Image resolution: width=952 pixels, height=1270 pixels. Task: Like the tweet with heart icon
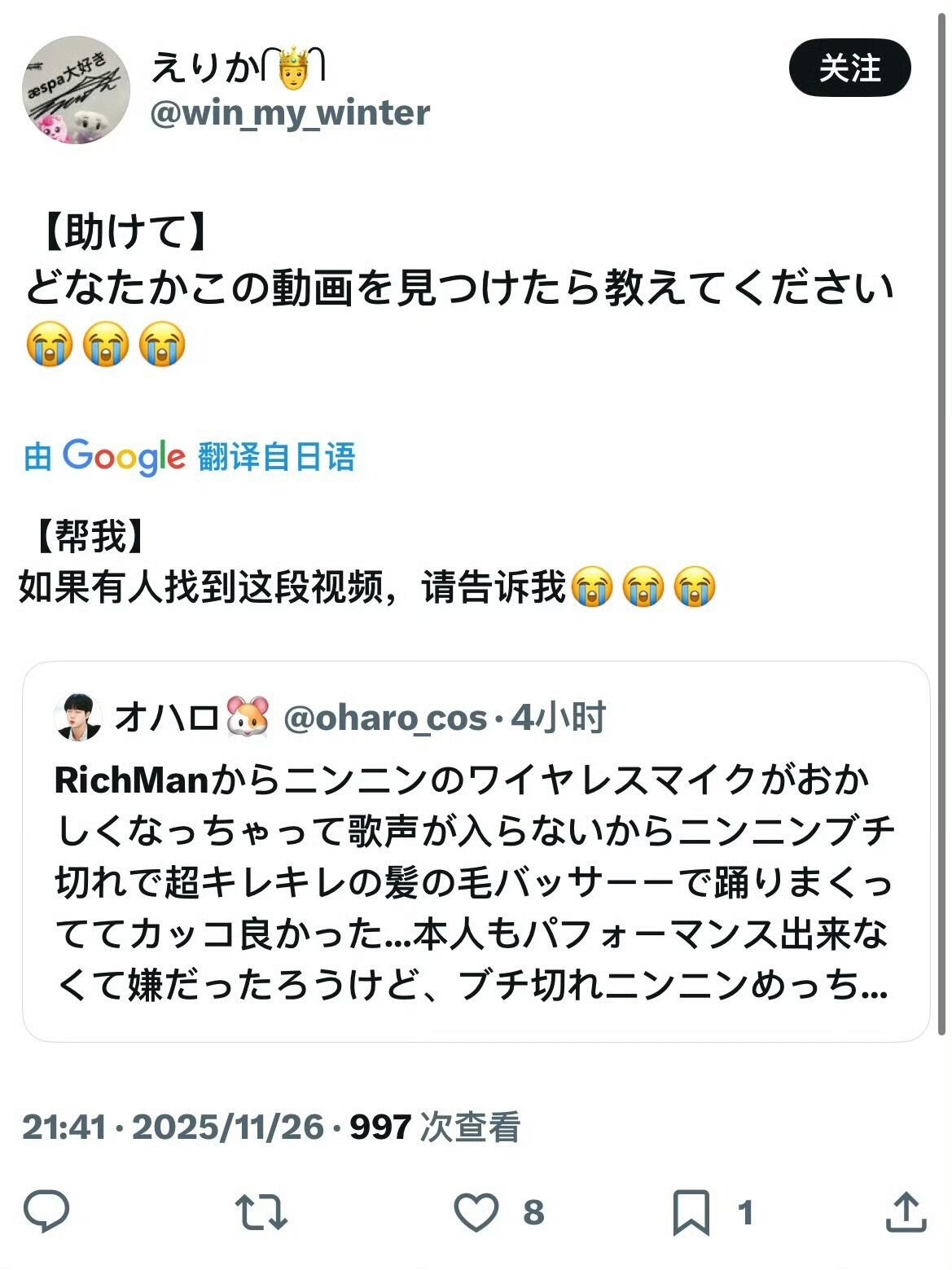pos(476,1212)
